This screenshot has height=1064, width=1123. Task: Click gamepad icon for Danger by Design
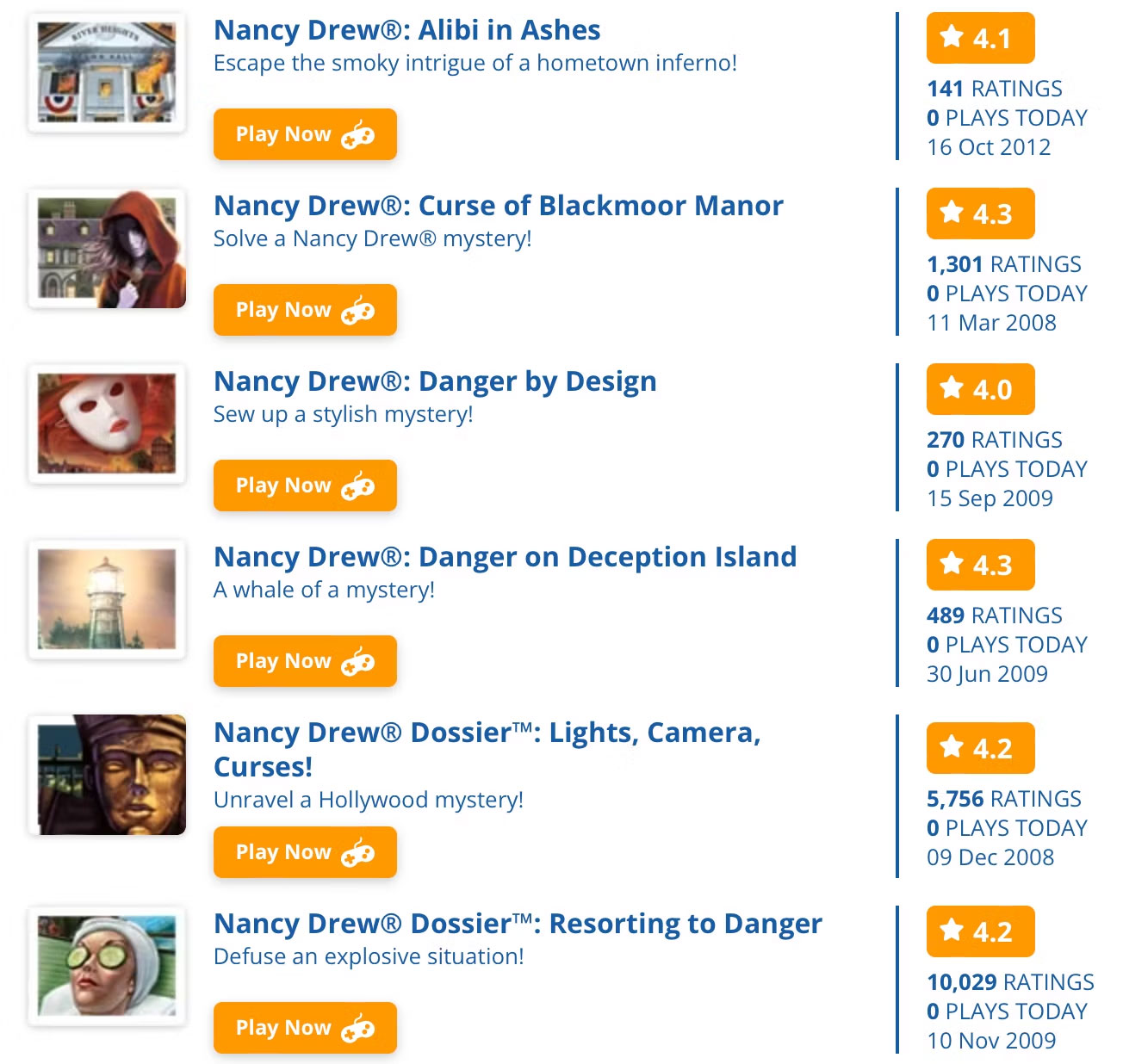pyautogui.click(x=358, y=486)
